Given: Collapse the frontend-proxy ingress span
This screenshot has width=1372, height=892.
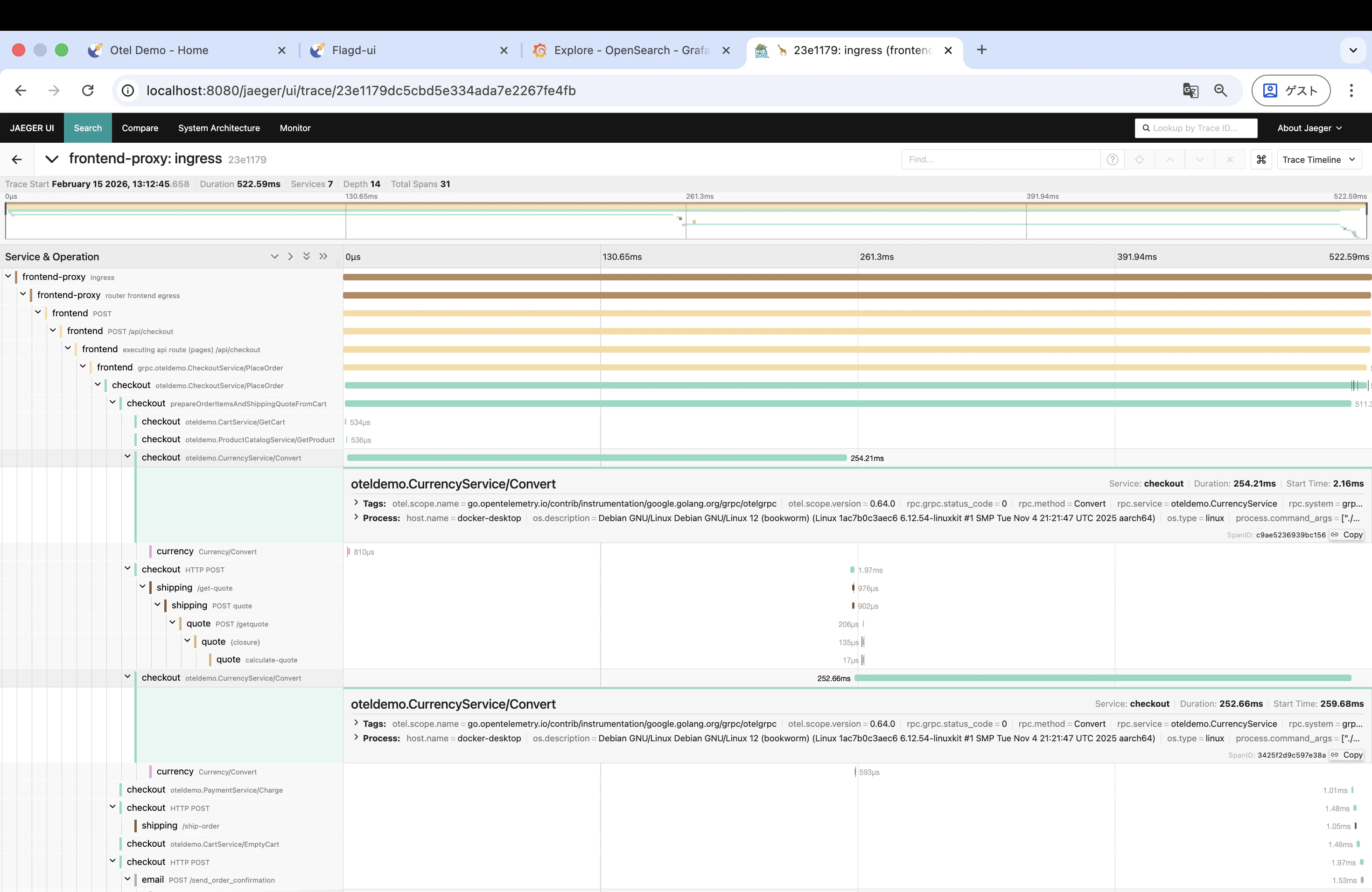Looking at the screenshot, I should (8, 277).
